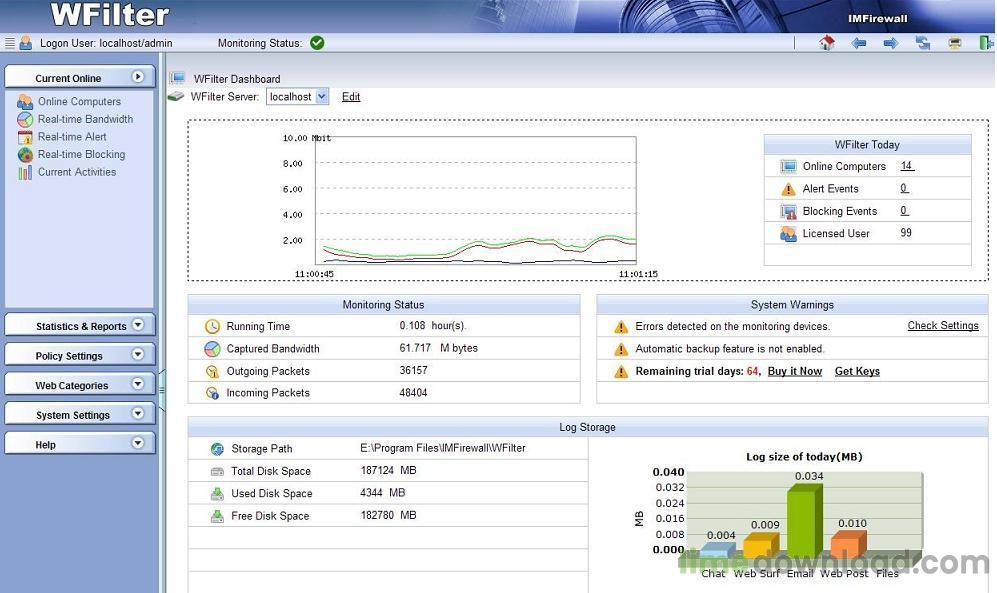The height and width of the screenshot is (593, 997).
Task: Open Online Computers count 14 link
Action: 907,165
